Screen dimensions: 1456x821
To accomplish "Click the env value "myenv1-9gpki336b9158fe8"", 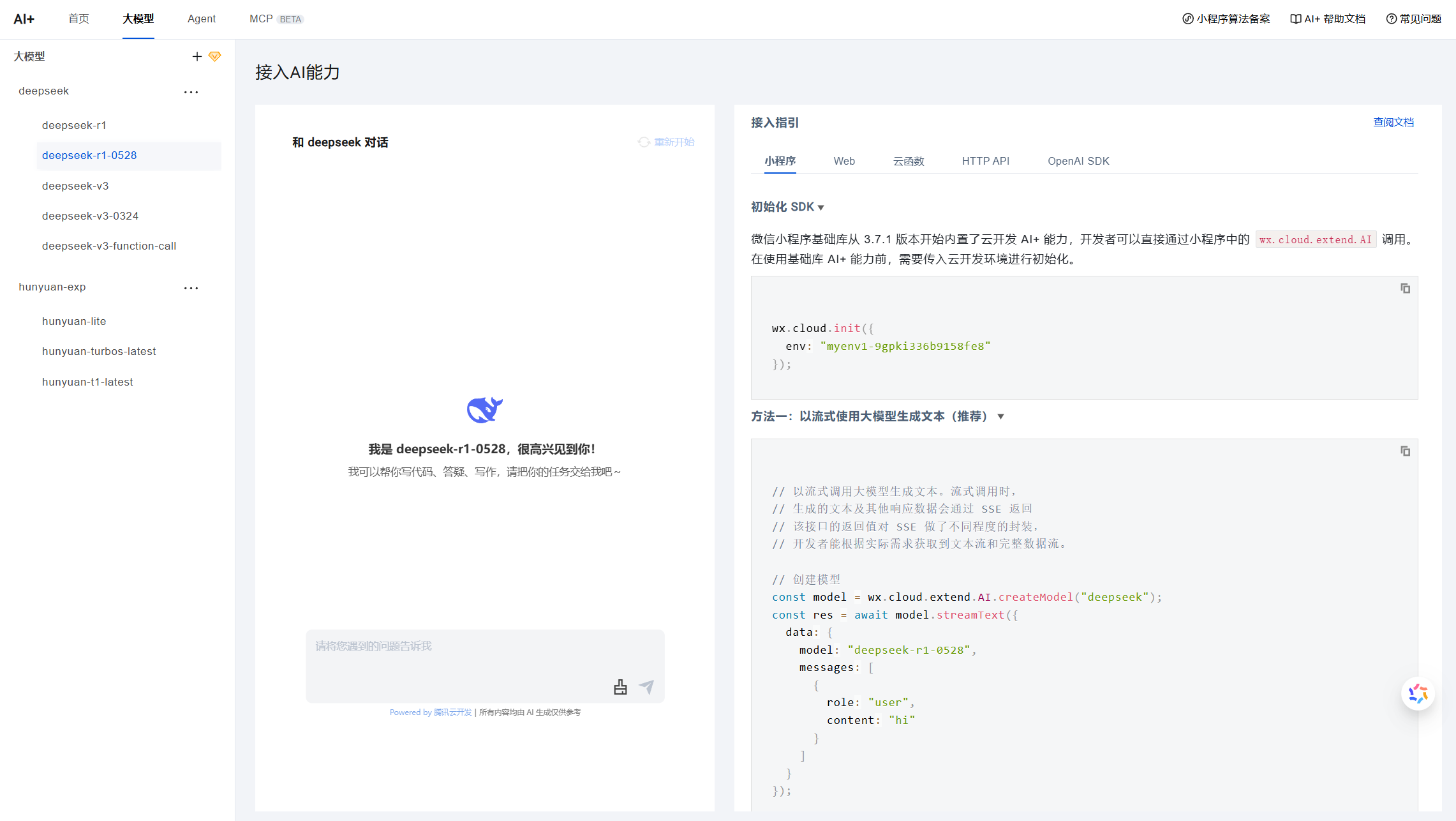I will [905, 346].
